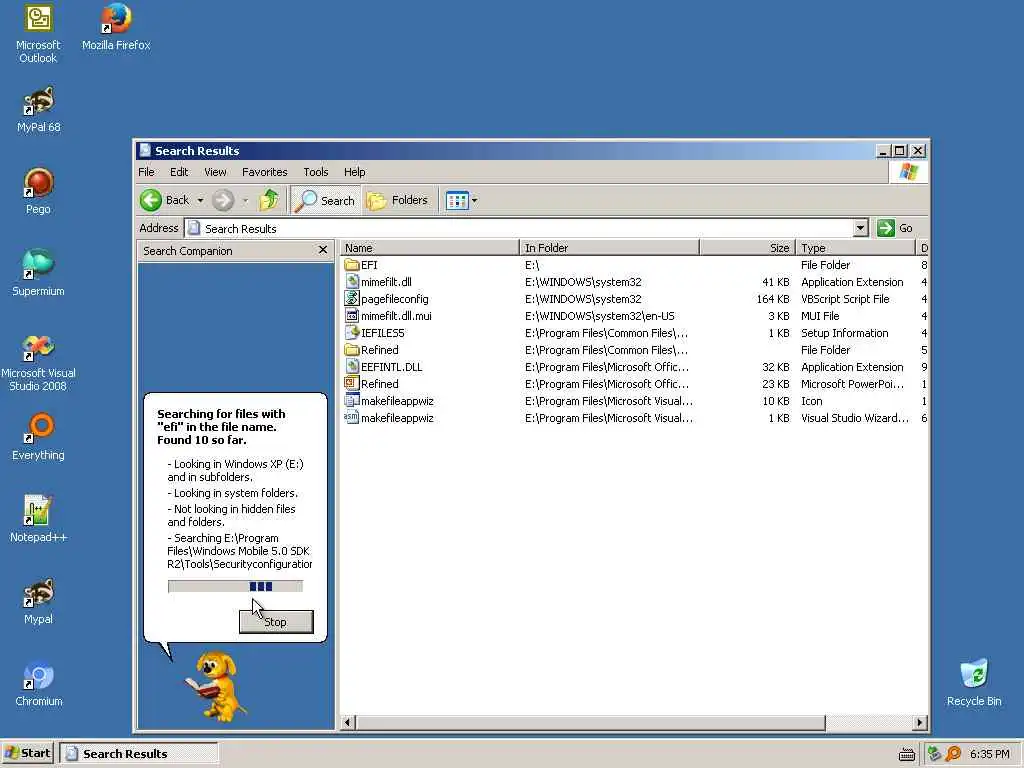Click the Rover search dog character

tap(217, 685)
